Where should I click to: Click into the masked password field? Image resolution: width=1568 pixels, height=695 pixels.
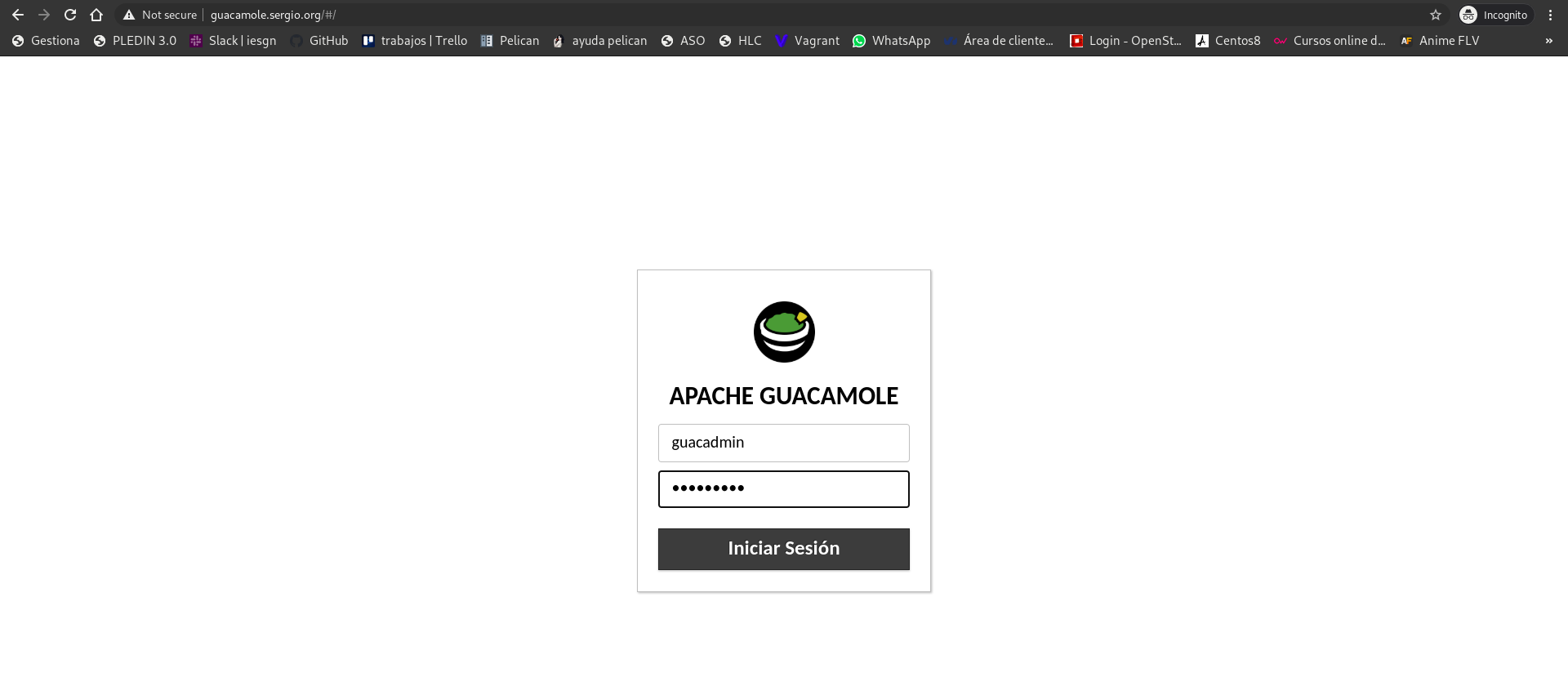click(x=784, y=488)
